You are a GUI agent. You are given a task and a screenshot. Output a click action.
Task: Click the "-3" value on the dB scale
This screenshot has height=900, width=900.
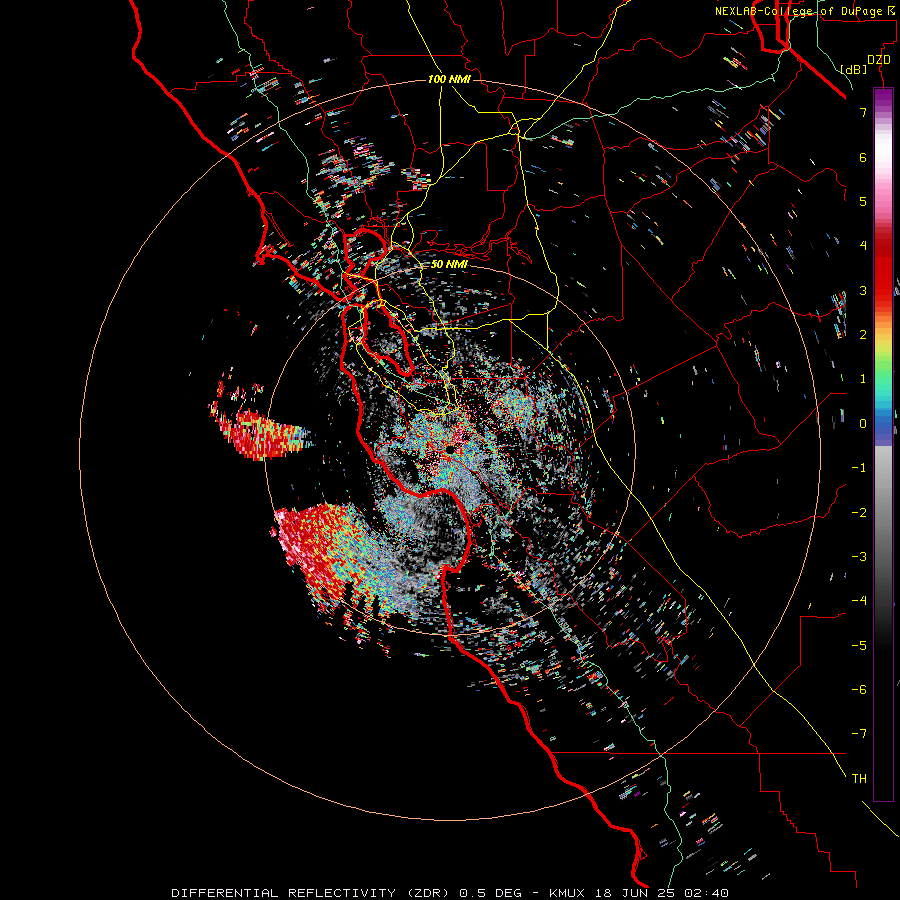point(859,557)
